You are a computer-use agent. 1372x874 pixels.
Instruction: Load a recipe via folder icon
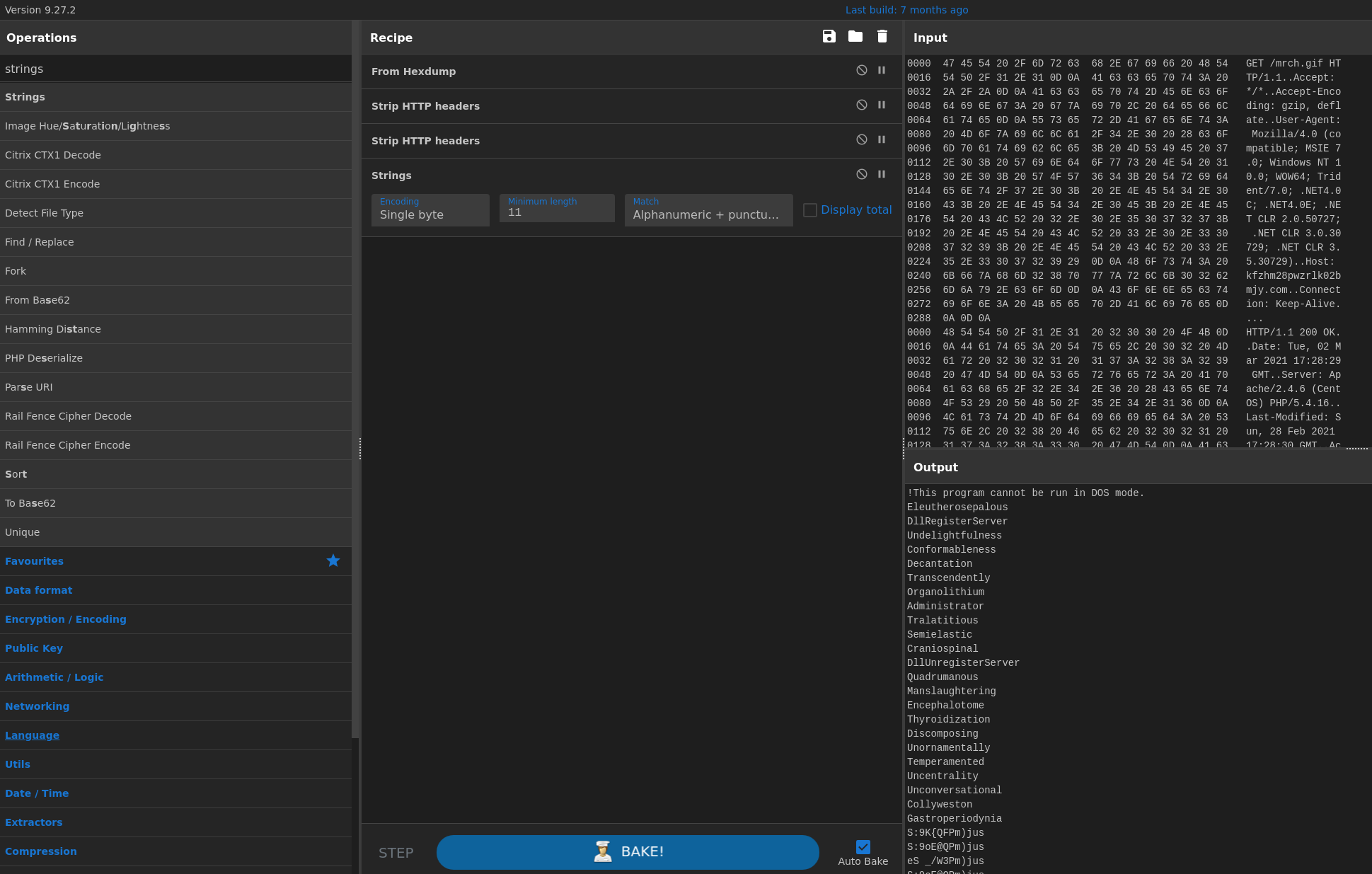coord(855,36)
